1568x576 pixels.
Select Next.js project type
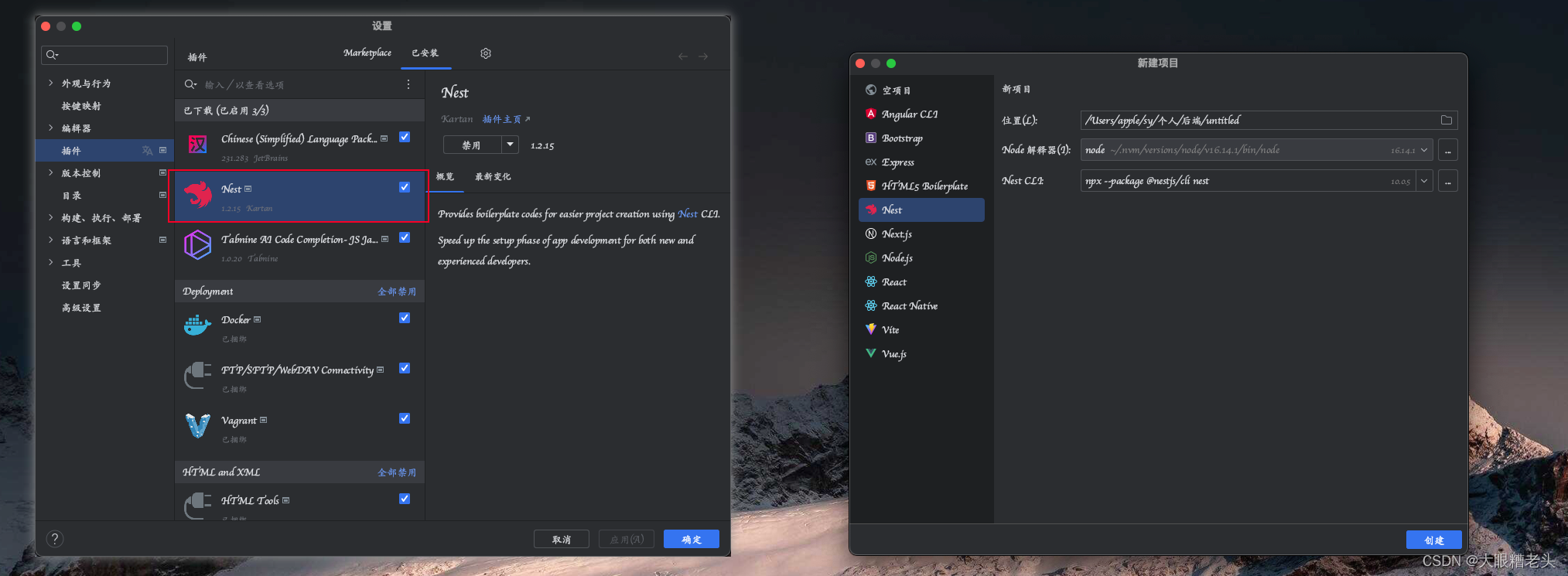pos(921,233)
